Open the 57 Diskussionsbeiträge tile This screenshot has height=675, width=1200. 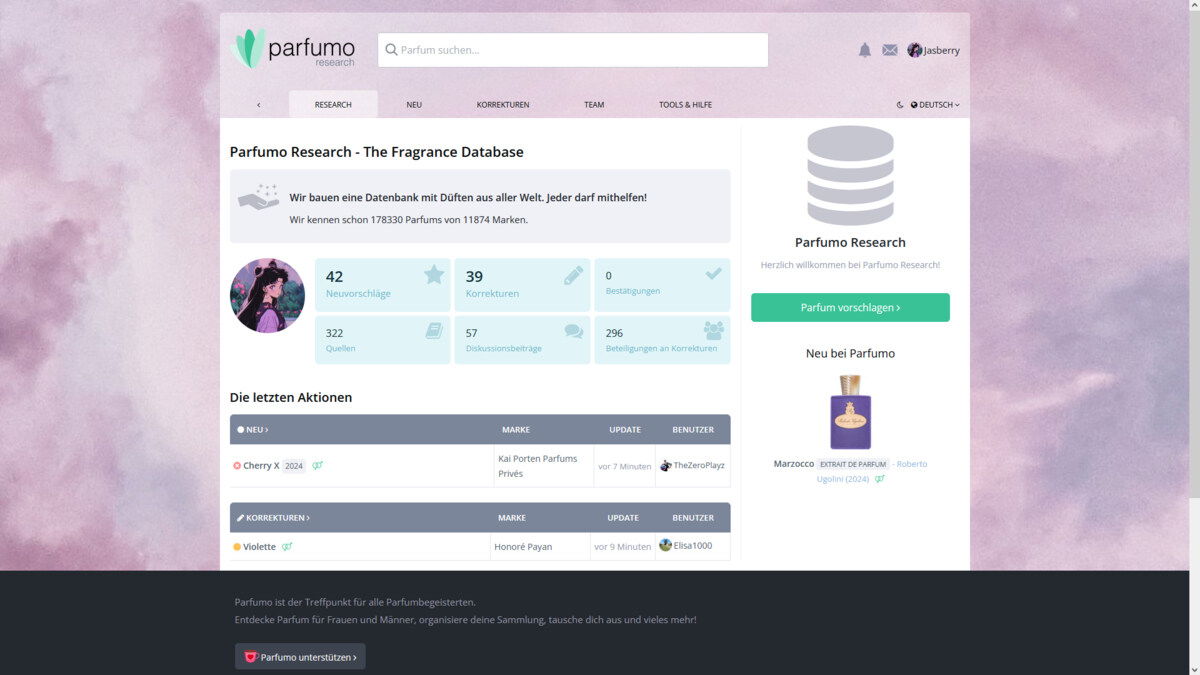point(522,340)
